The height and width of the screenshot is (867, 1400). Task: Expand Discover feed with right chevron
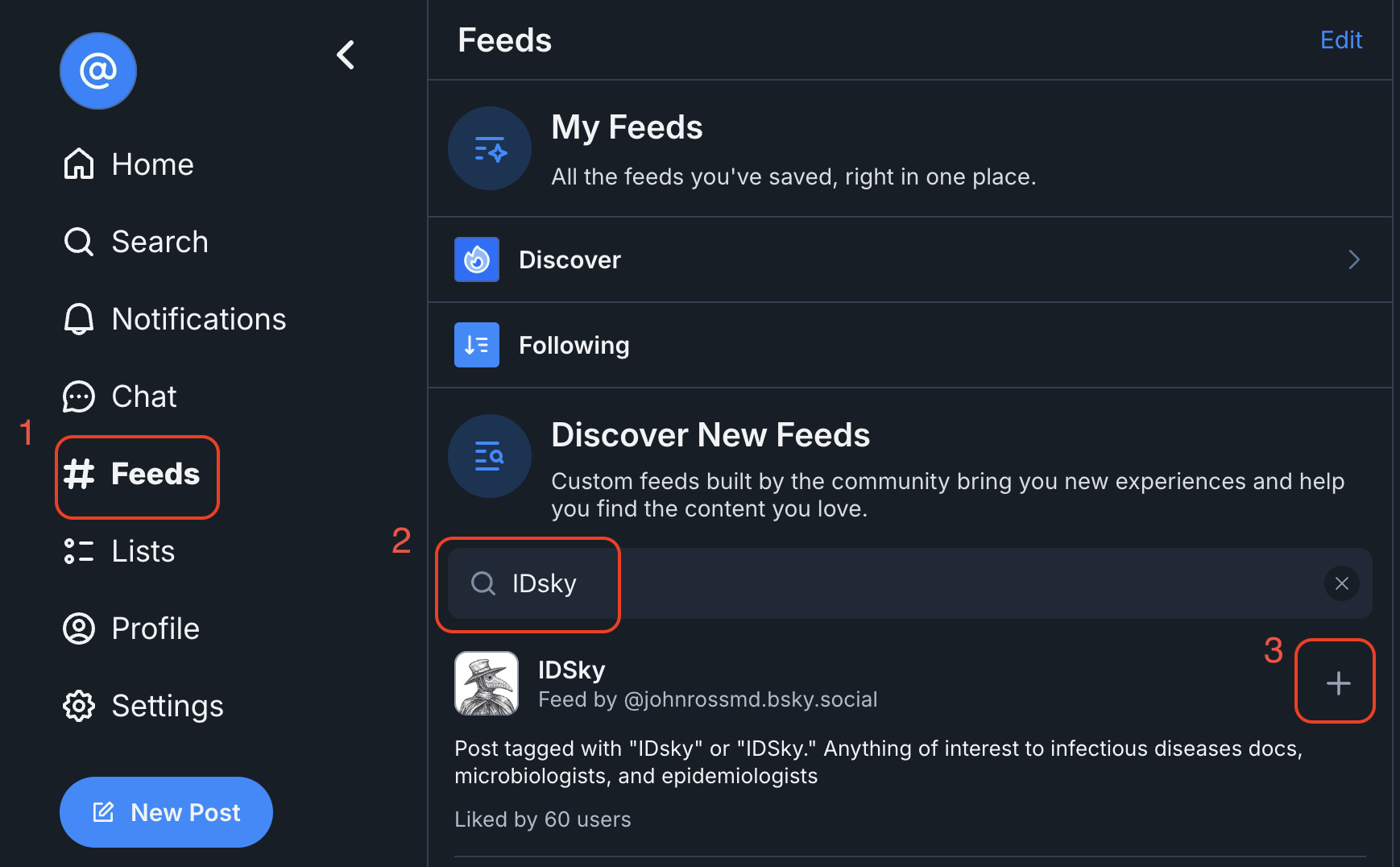pyautogui.click(x=1354, y=259)
